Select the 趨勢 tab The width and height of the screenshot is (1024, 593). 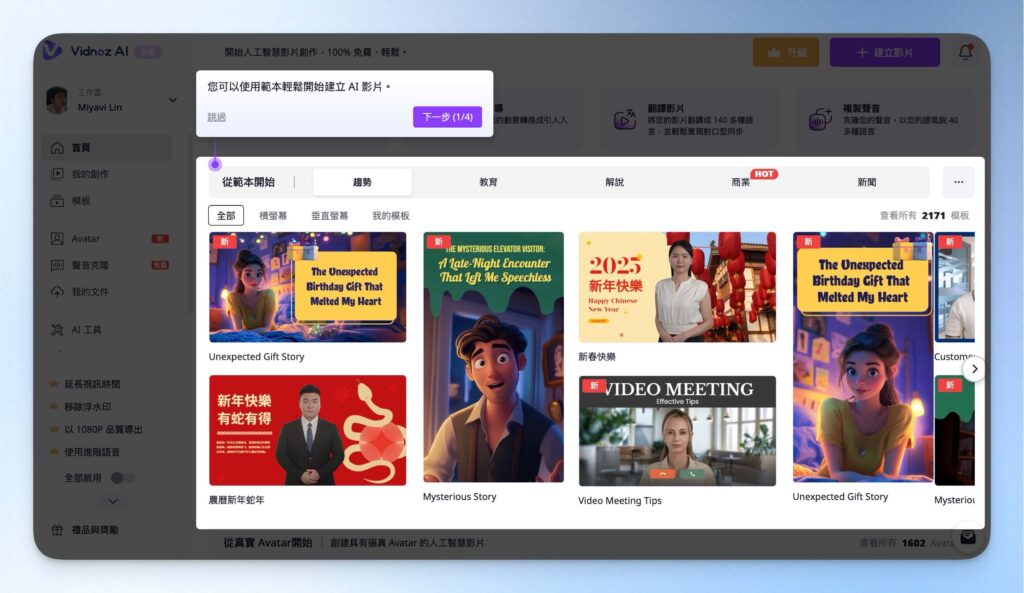[362, 182]
